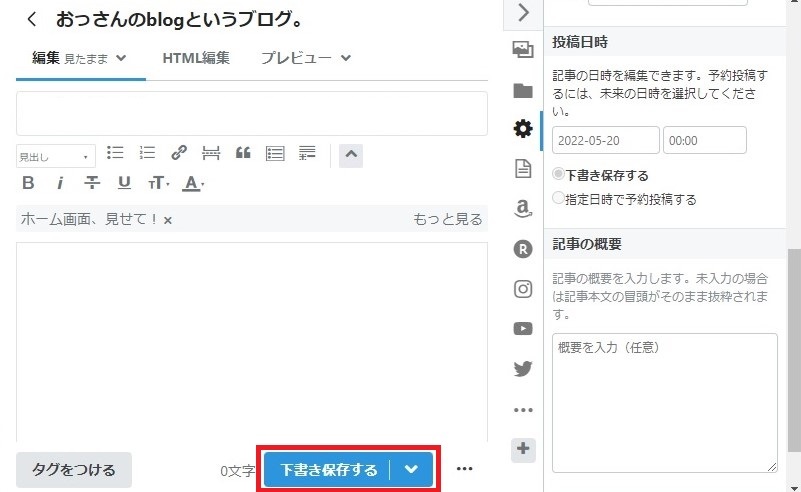
Task: Click the article body text area
Action: click(x=252, y=341)
